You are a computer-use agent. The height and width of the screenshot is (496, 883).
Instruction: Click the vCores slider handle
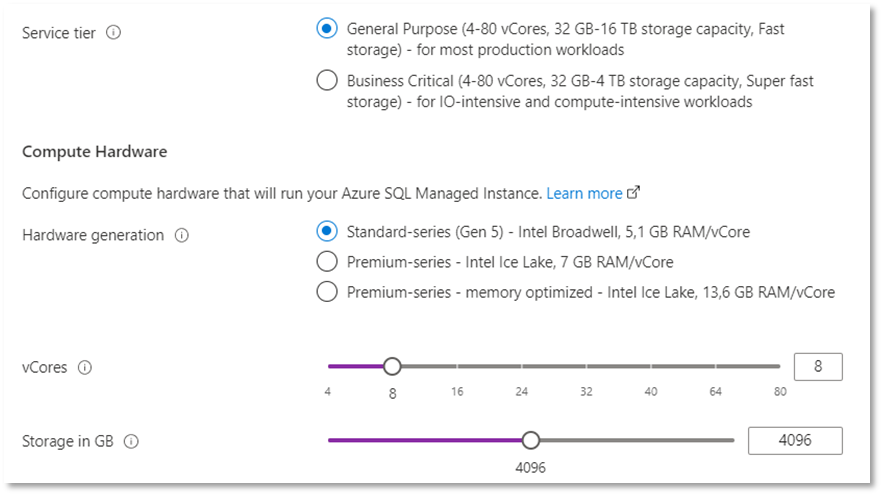(x=392, y=367)
